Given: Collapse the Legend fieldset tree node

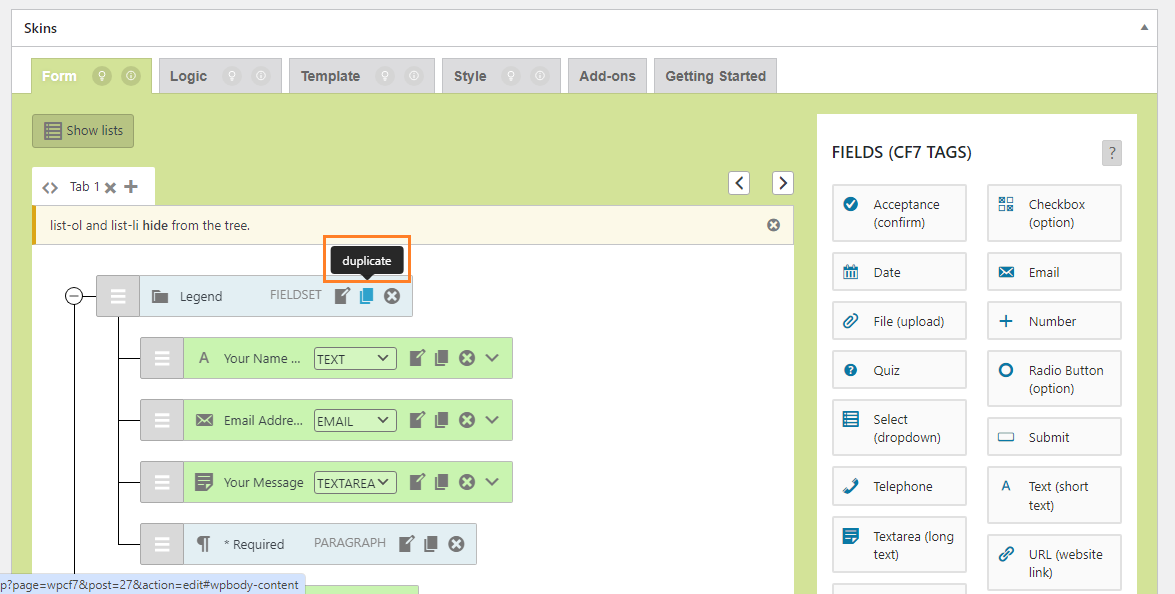Looking at the screenshot, I should coord(74,297).
